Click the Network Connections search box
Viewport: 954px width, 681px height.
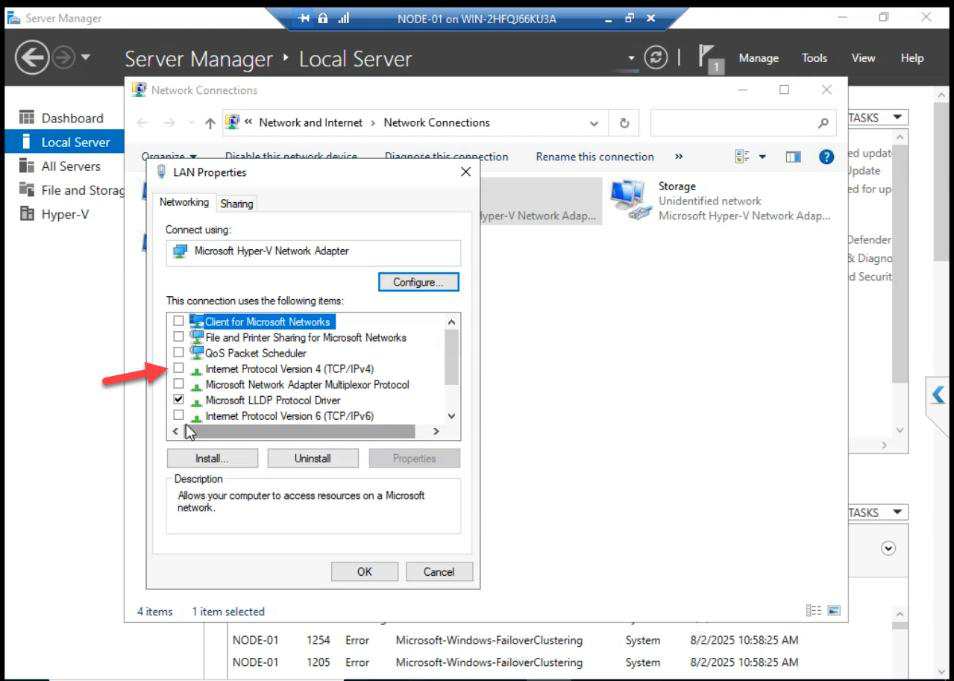[x=743, y=124]
